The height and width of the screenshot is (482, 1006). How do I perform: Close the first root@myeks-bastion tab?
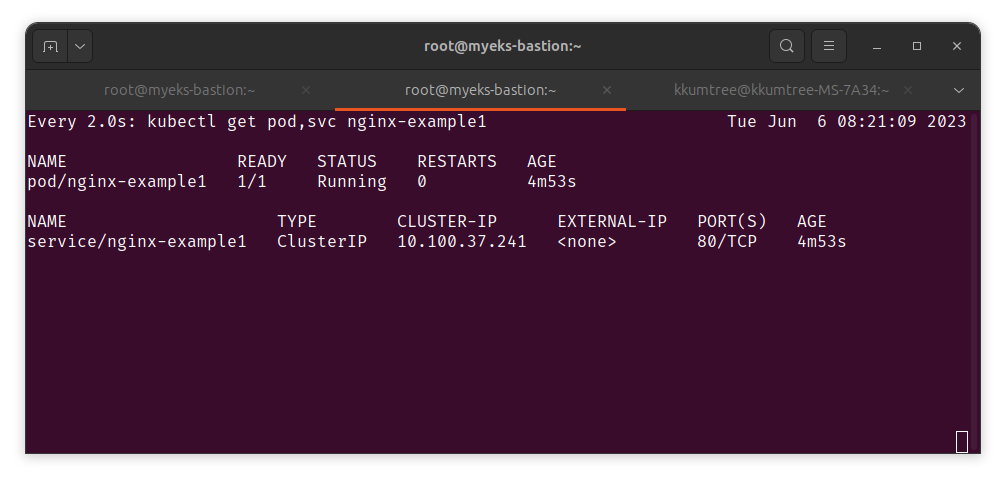[306, 90]
